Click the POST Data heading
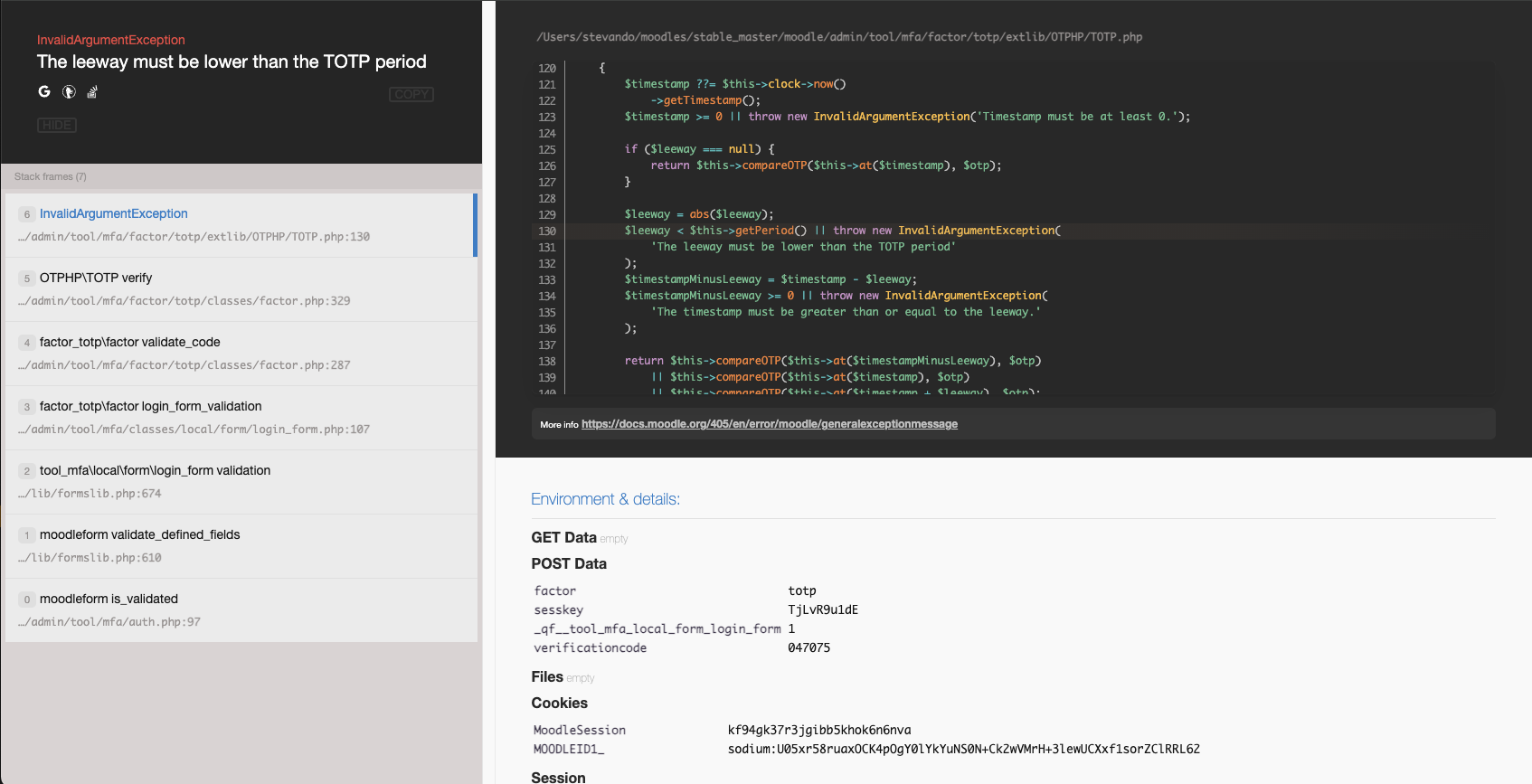This screenshot has width=1532, height=784. tap(569, 563)
